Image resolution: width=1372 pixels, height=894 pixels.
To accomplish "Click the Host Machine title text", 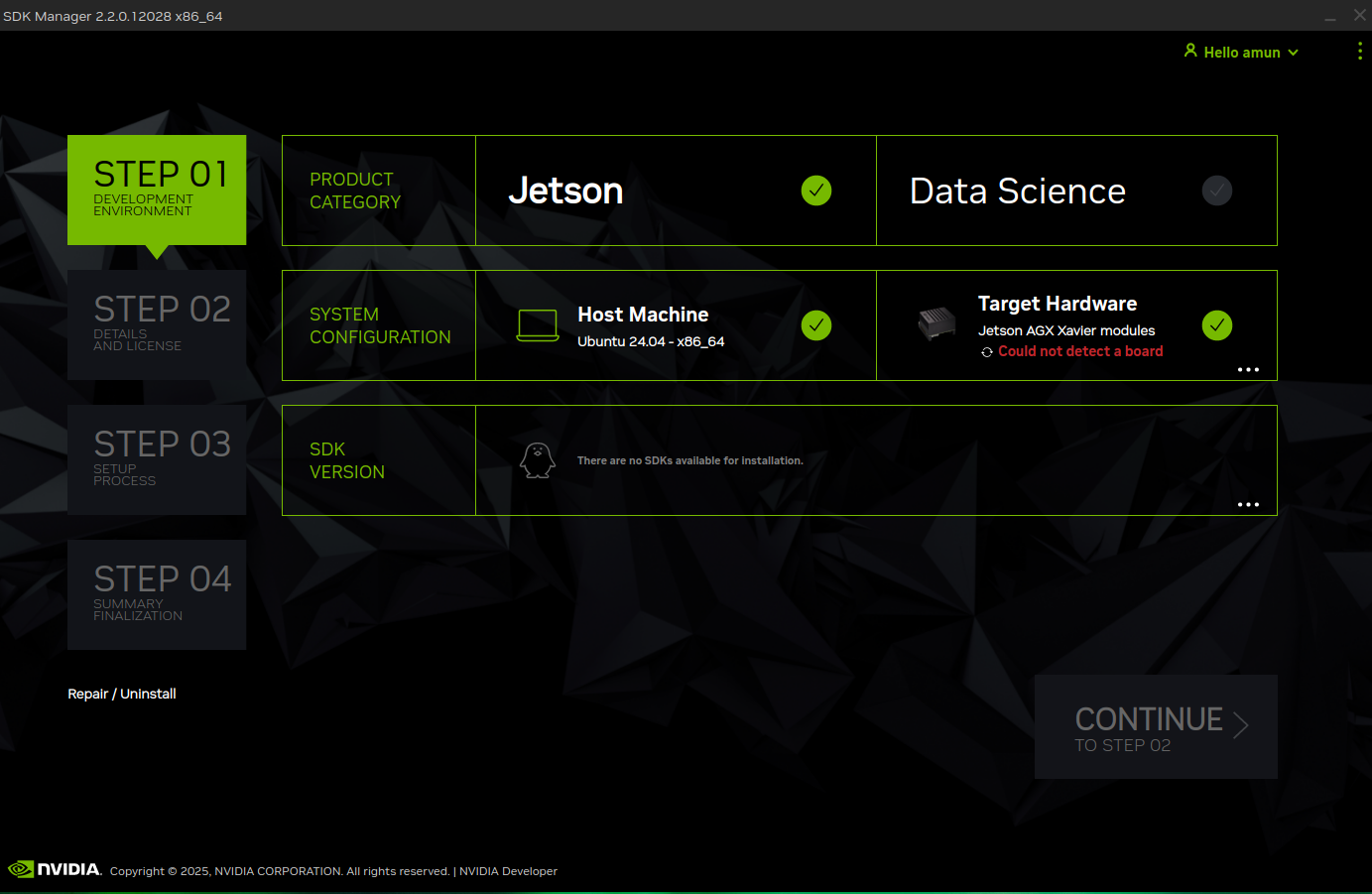I will click(x=643, y=315).
